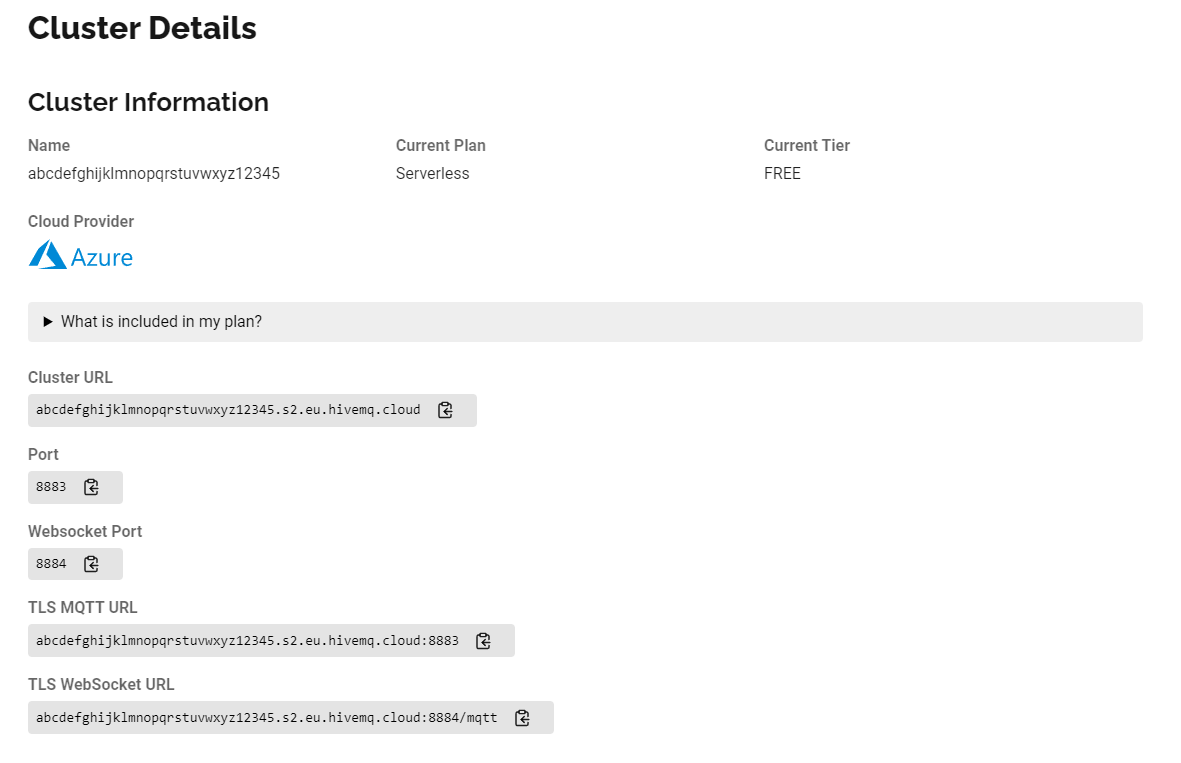Screen dimensions: 1181x763
Task: Copy the TLS WebSocket URL
Action: pyautogui.click(x=522, y=718)
